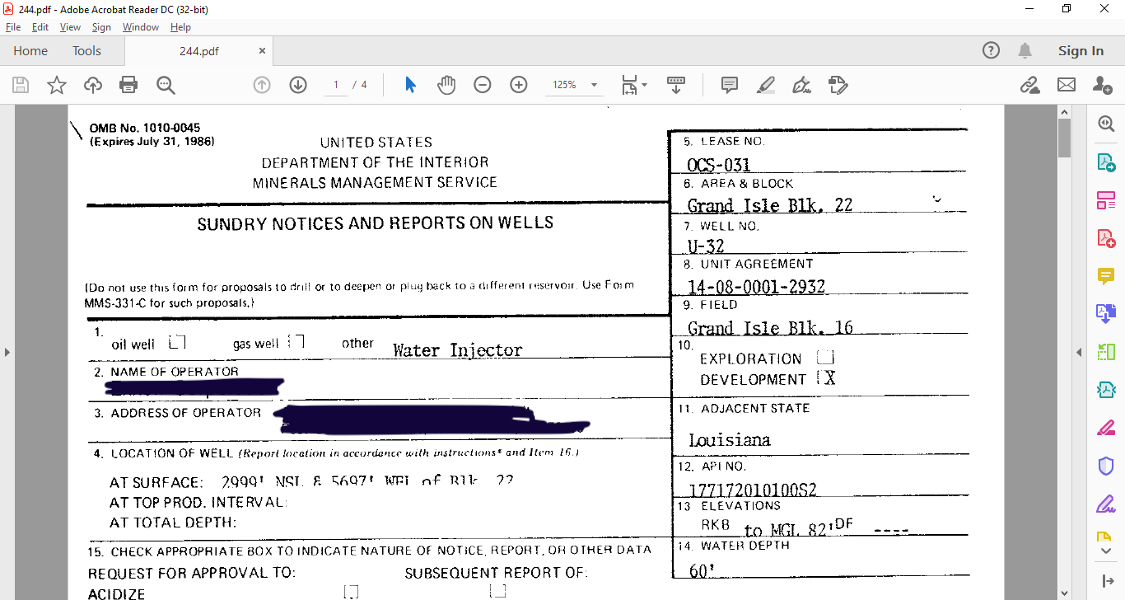Open the Protect tool in the sidebar
The image size is (1125, 600).
point(1104,465)
